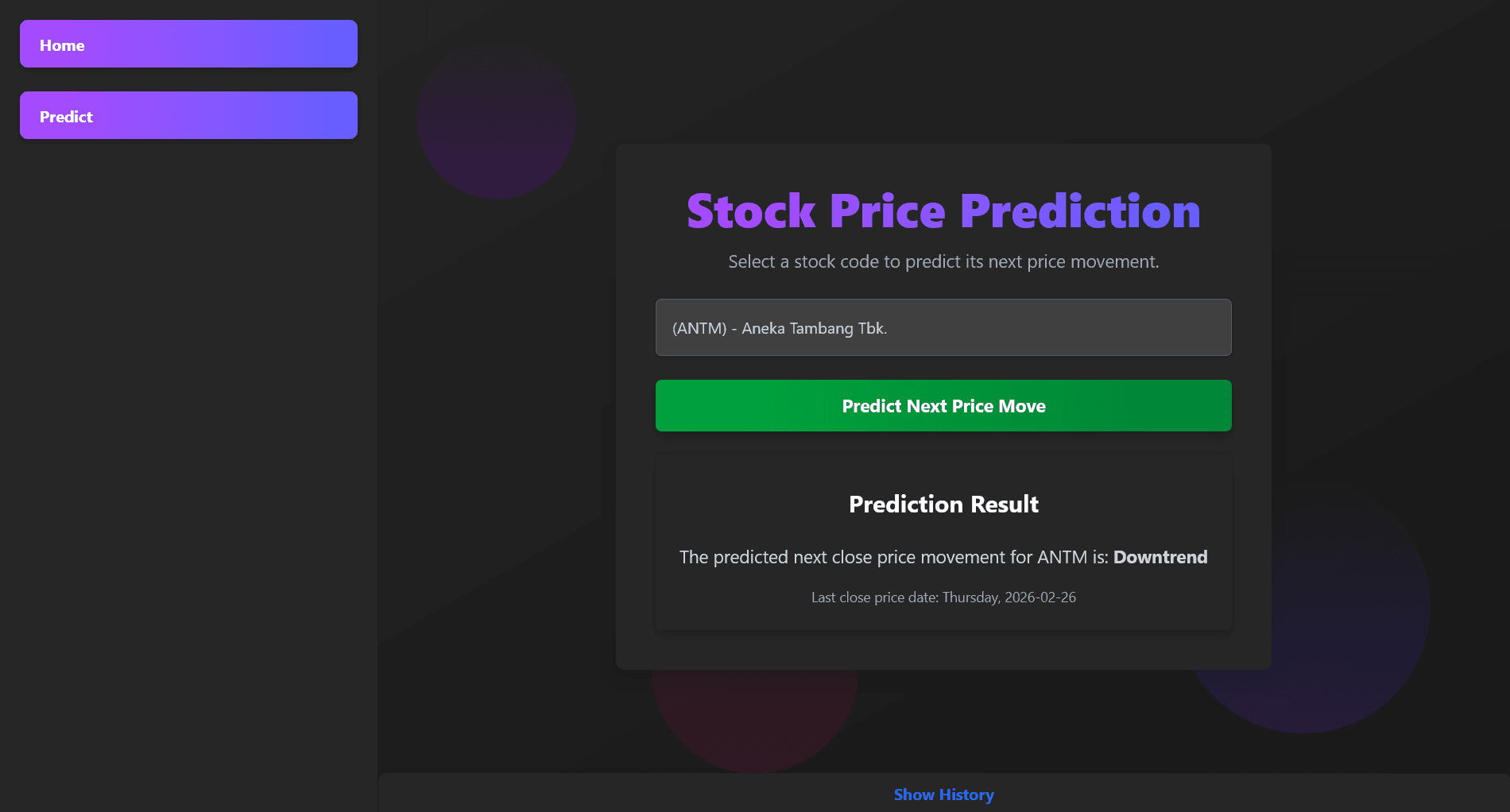Click the 2026-02-26 date text
This screenshot has height=812, width=1510.
(1040, 597)
